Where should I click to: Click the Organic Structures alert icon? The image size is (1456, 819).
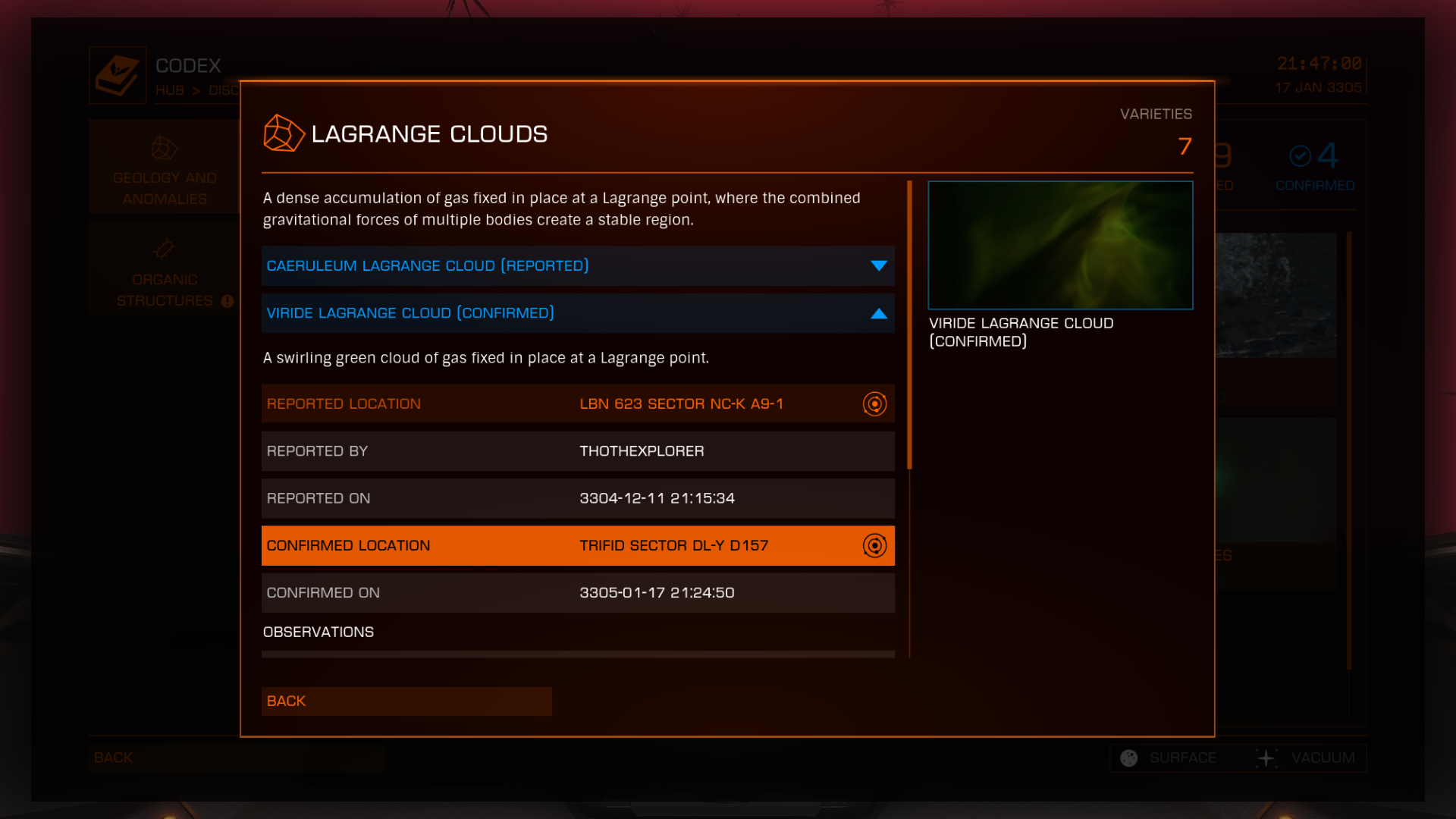coord(227,301)
